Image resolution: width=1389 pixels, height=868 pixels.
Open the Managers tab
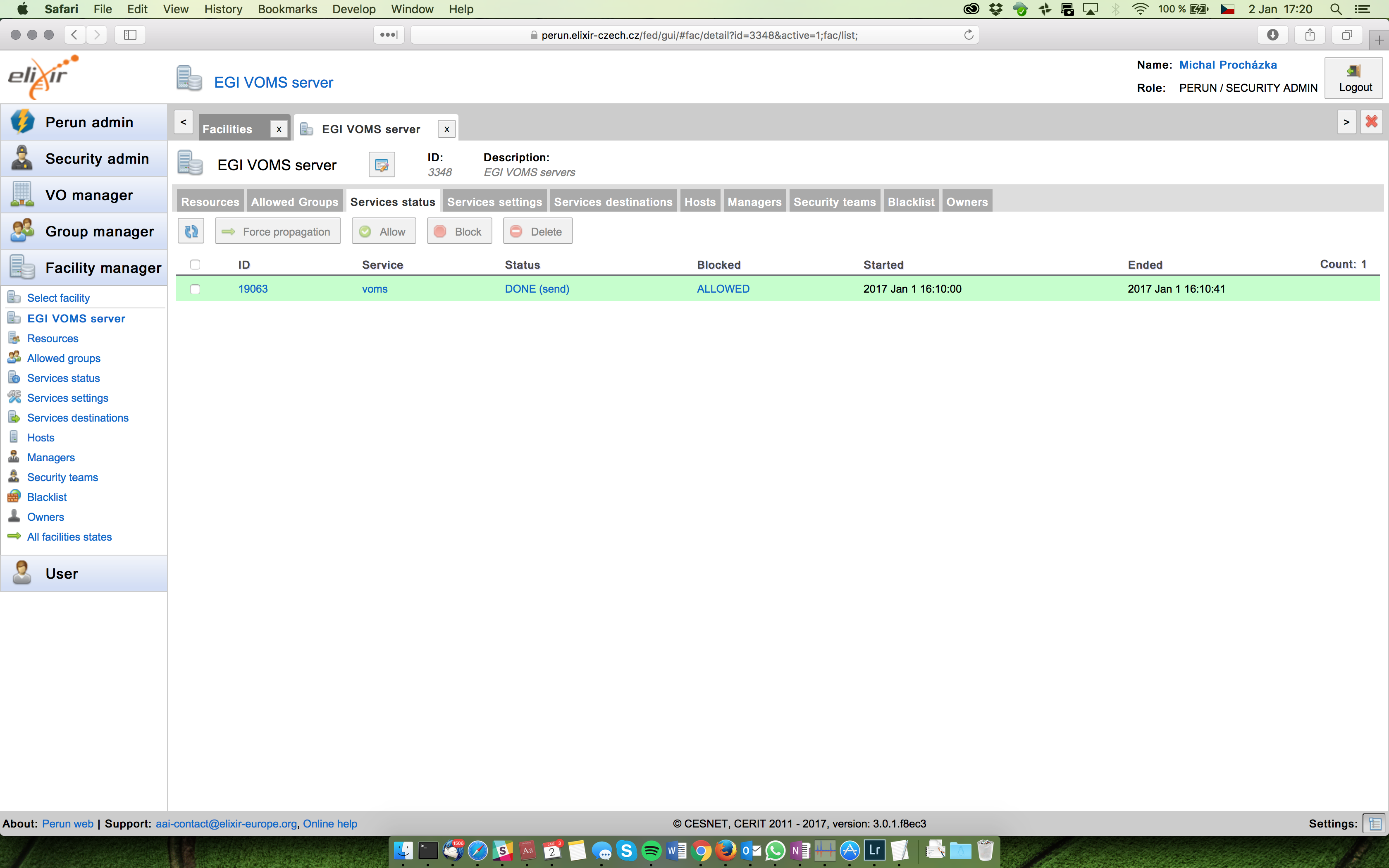point(754,202)
